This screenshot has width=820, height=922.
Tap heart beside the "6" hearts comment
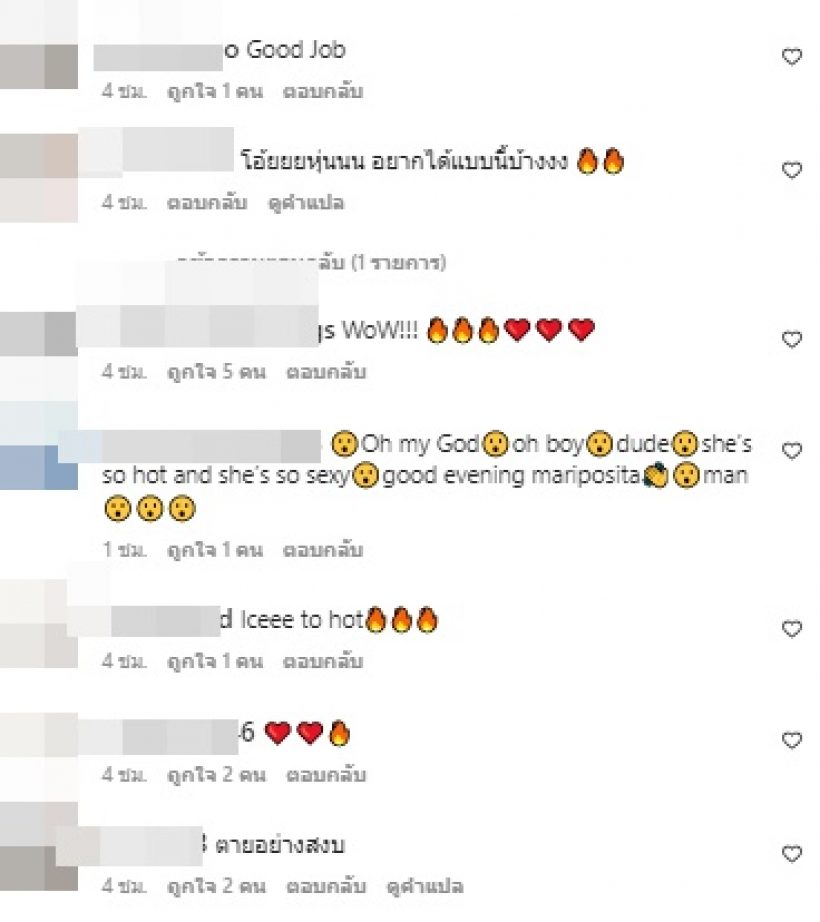[x=791, y=740]
